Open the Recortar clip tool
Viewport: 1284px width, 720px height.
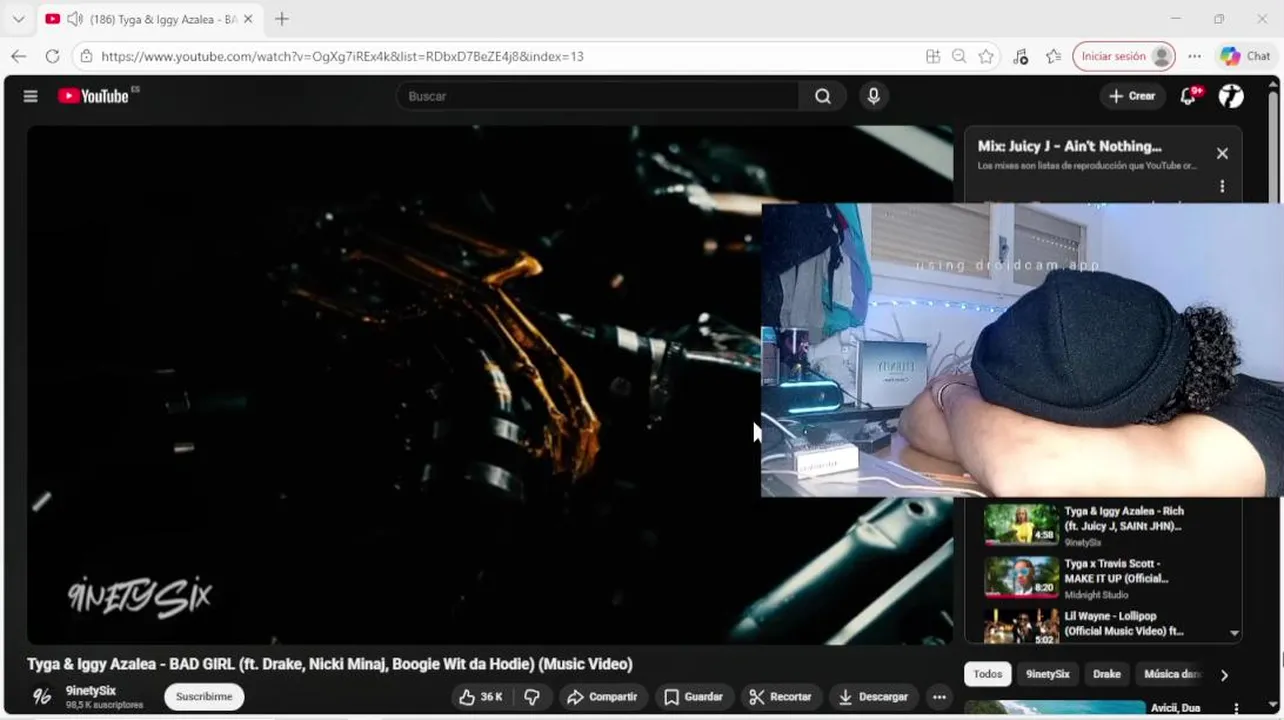781,697
